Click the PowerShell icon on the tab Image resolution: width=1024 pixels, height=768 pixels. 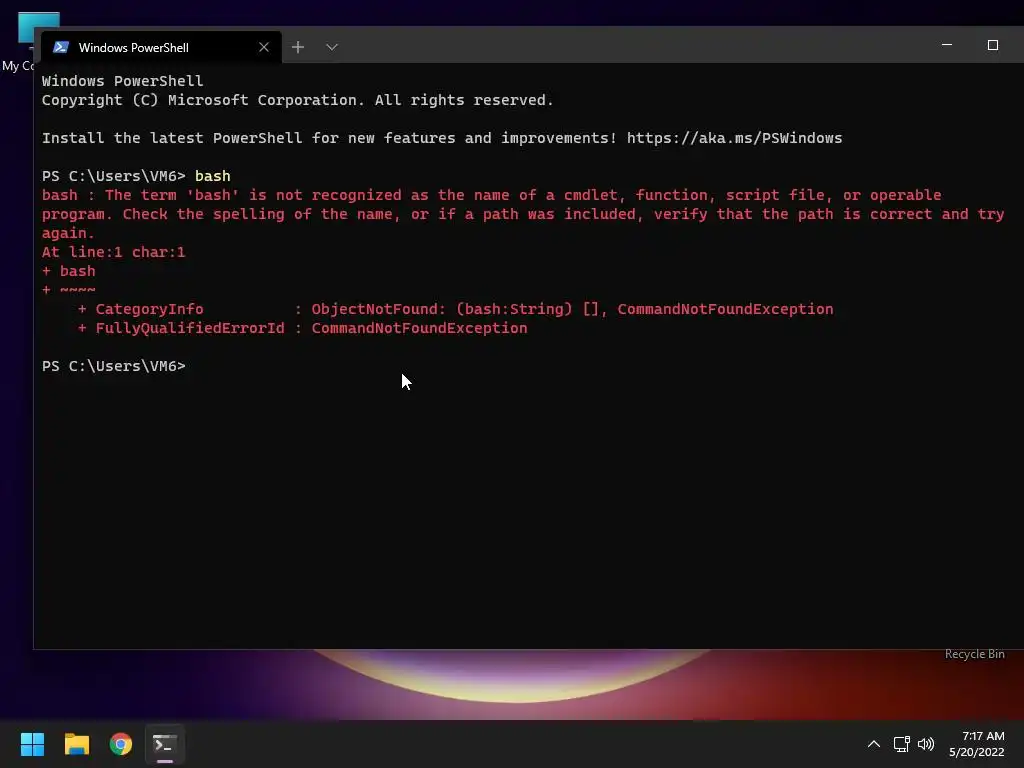[x=61, y=47]
